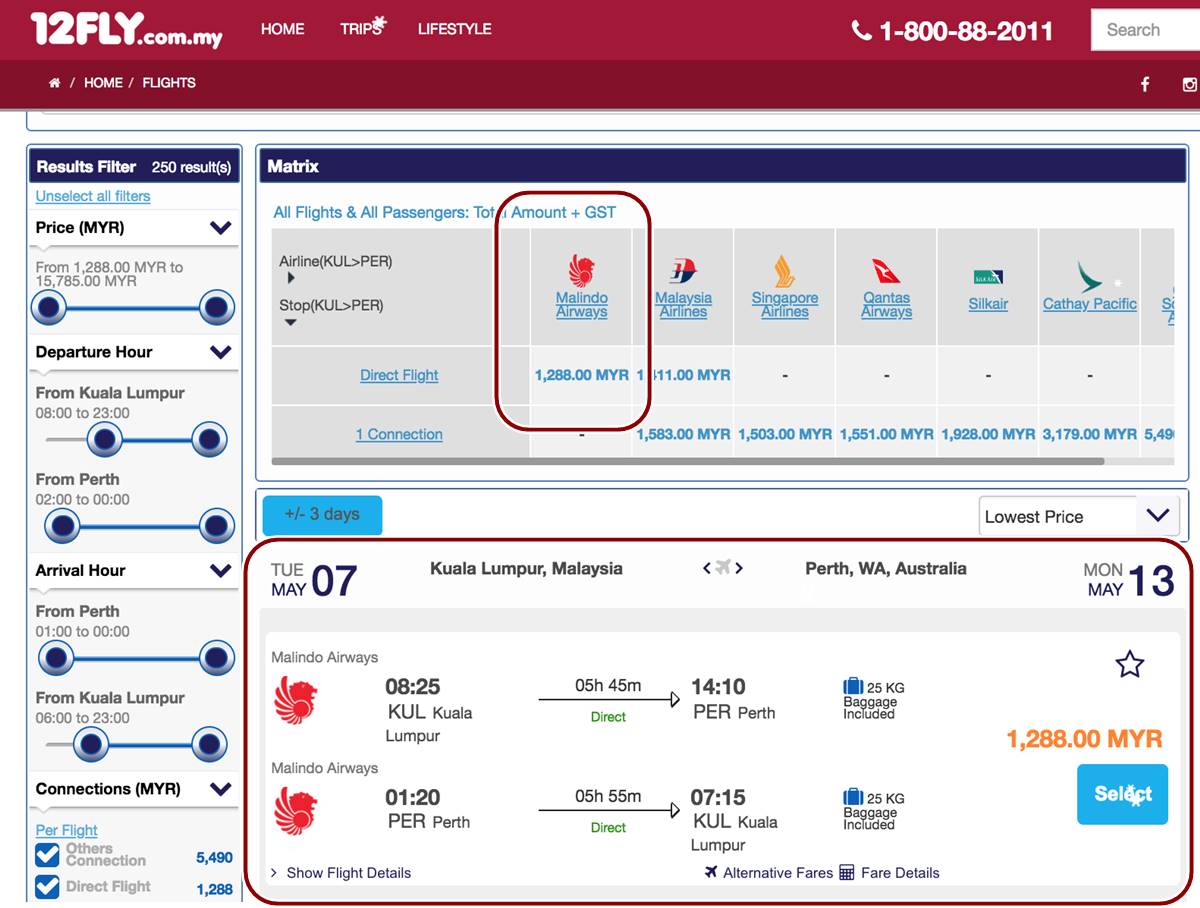Open the HOME menu item
This screenshot has height=908, width=1200.
pyautogui.click(x=283, y=29)
